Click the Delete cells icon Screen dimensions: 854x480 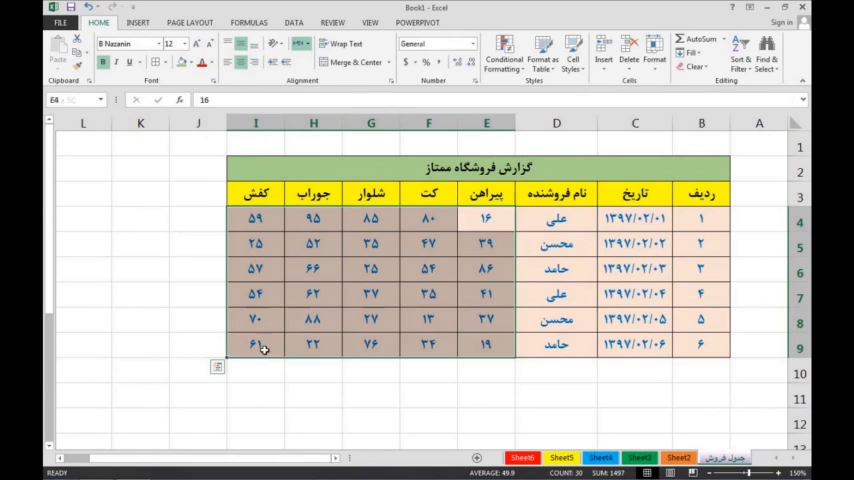(x=629, y=44)
